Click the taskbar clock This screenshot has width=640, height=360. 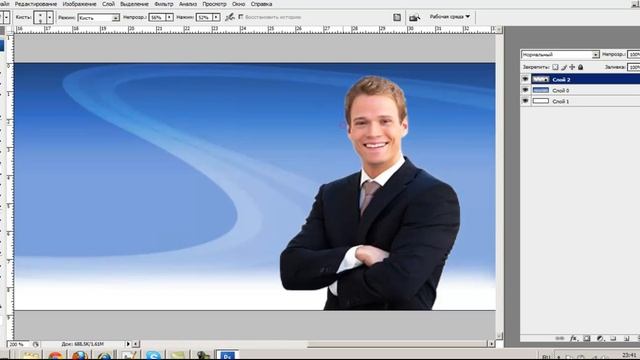click(629, 355)
